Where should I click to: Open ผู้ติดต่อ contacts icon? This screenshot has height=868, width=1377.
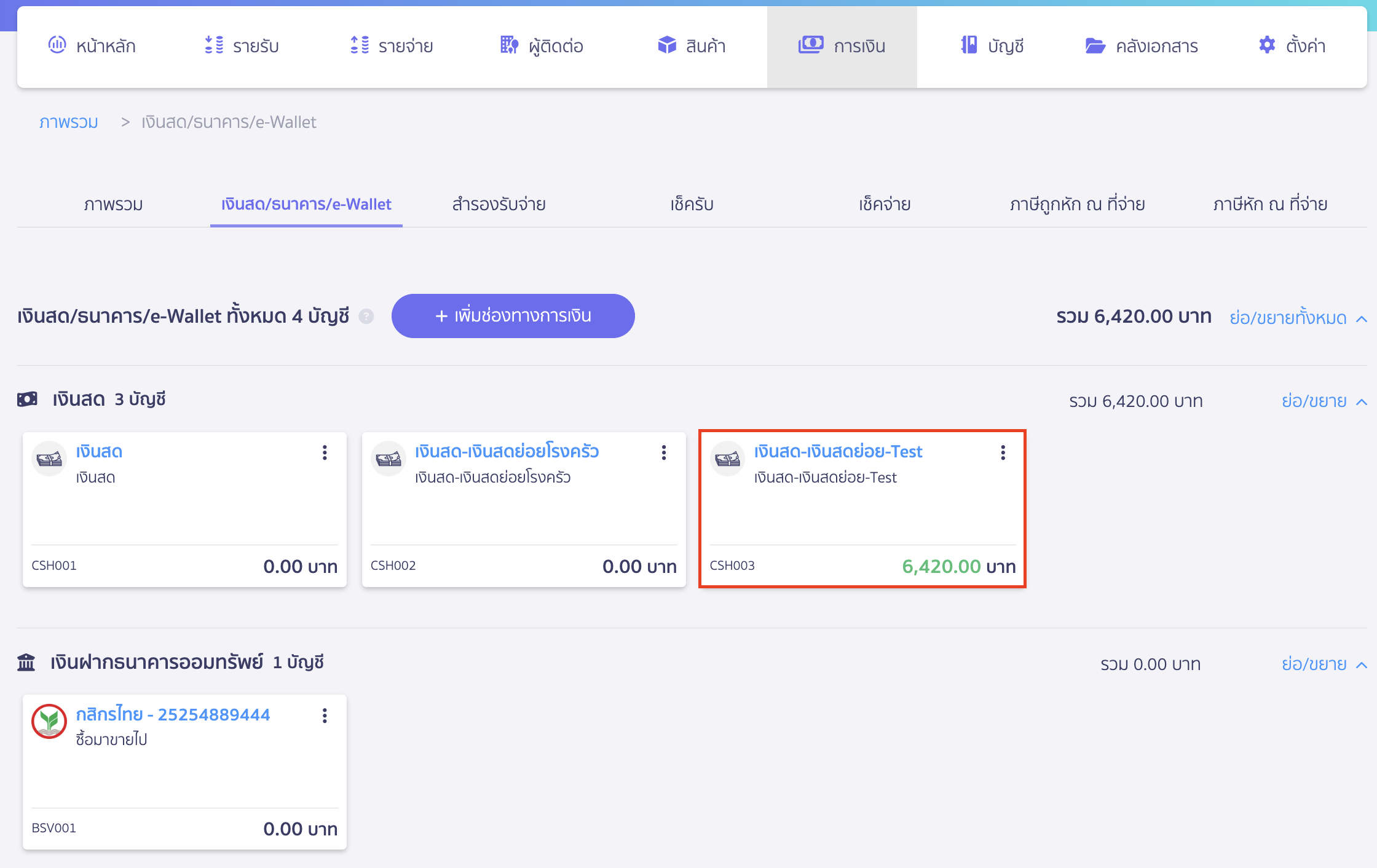508,45
